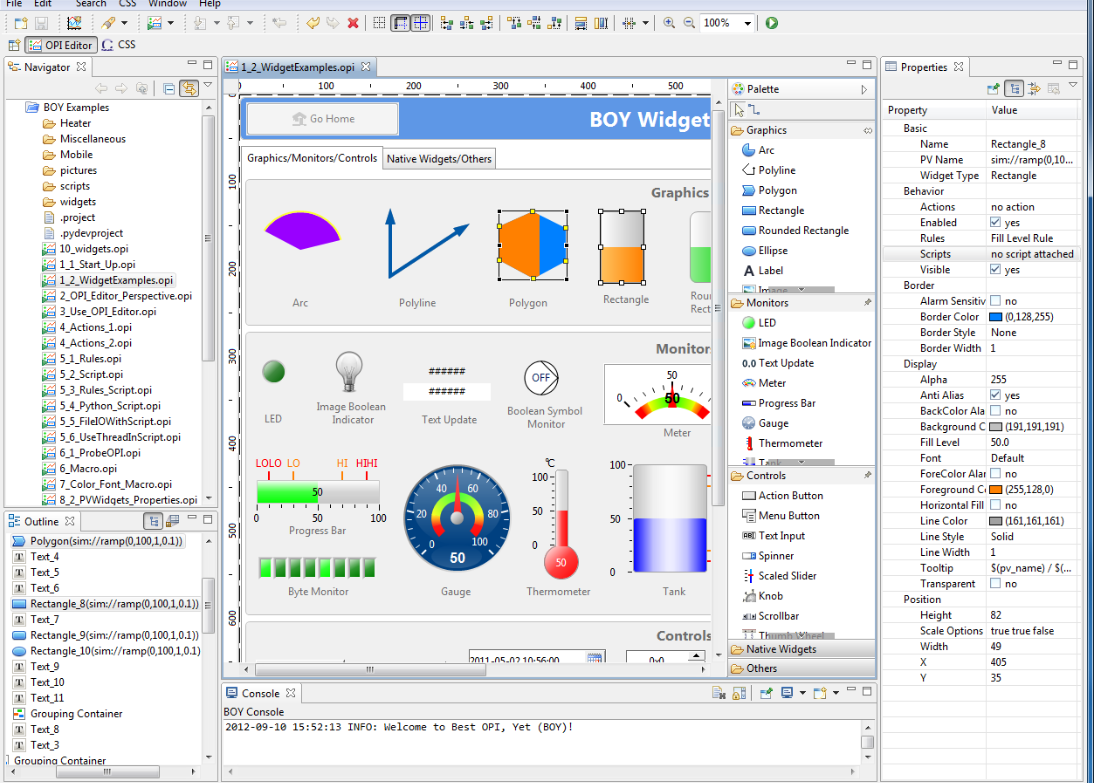Open 5_1_Rules.opi in Navigator
Image resolution: width=1095 pixels, height=783 pixels.
(90, 358)
